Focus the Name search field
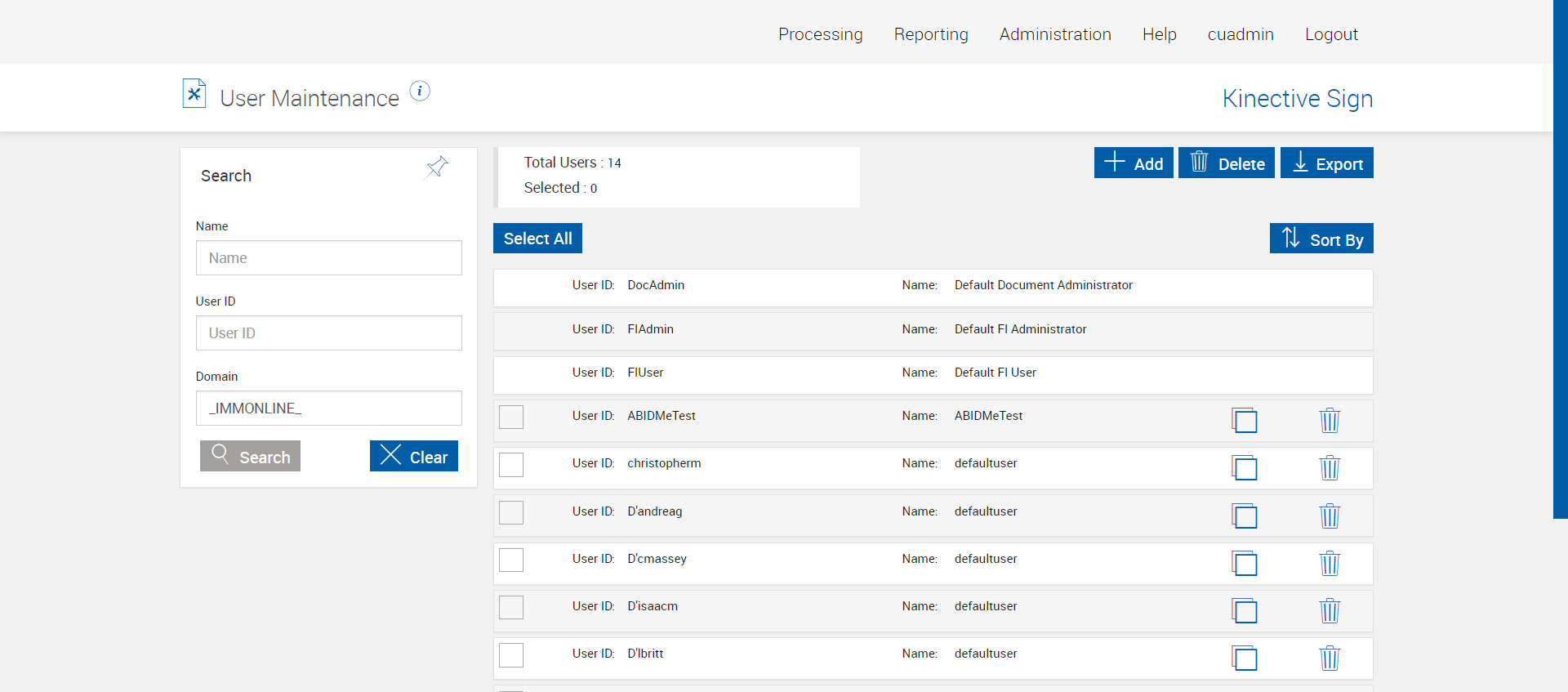Viewport: 1568px width, 692px height. (x=329, y=257)
